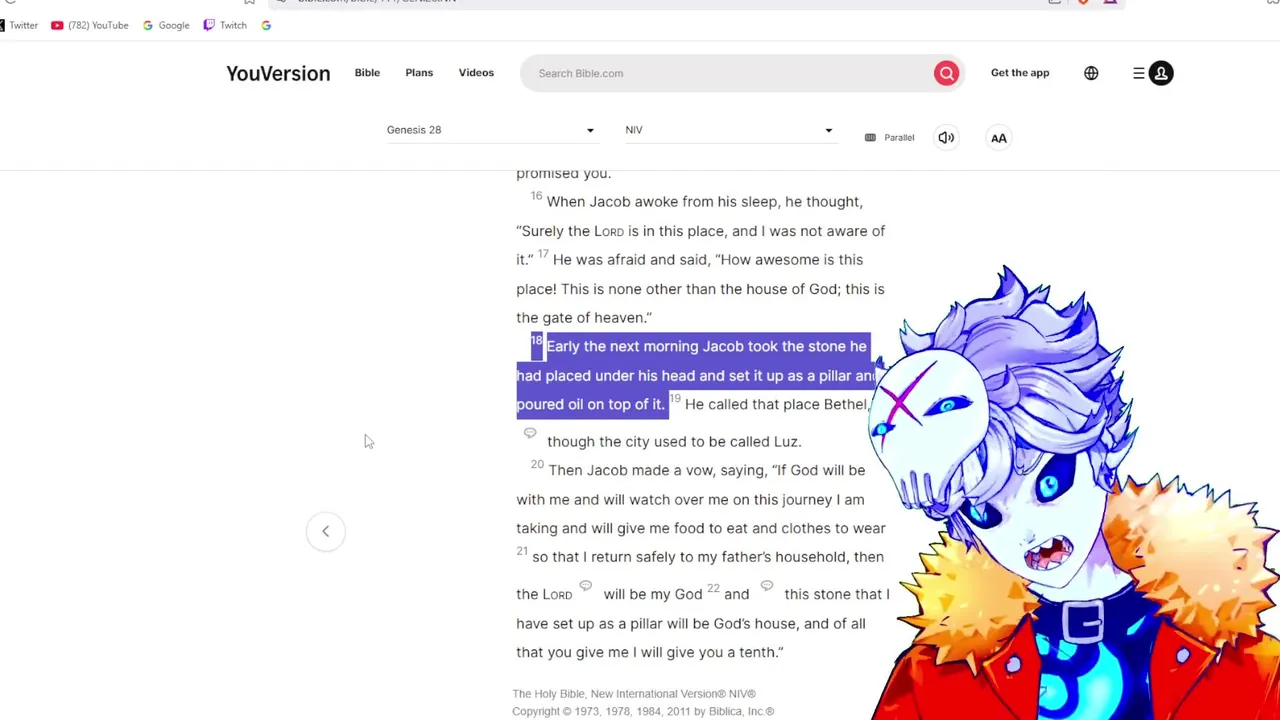Open the Google bookmark

click(166, 25)
